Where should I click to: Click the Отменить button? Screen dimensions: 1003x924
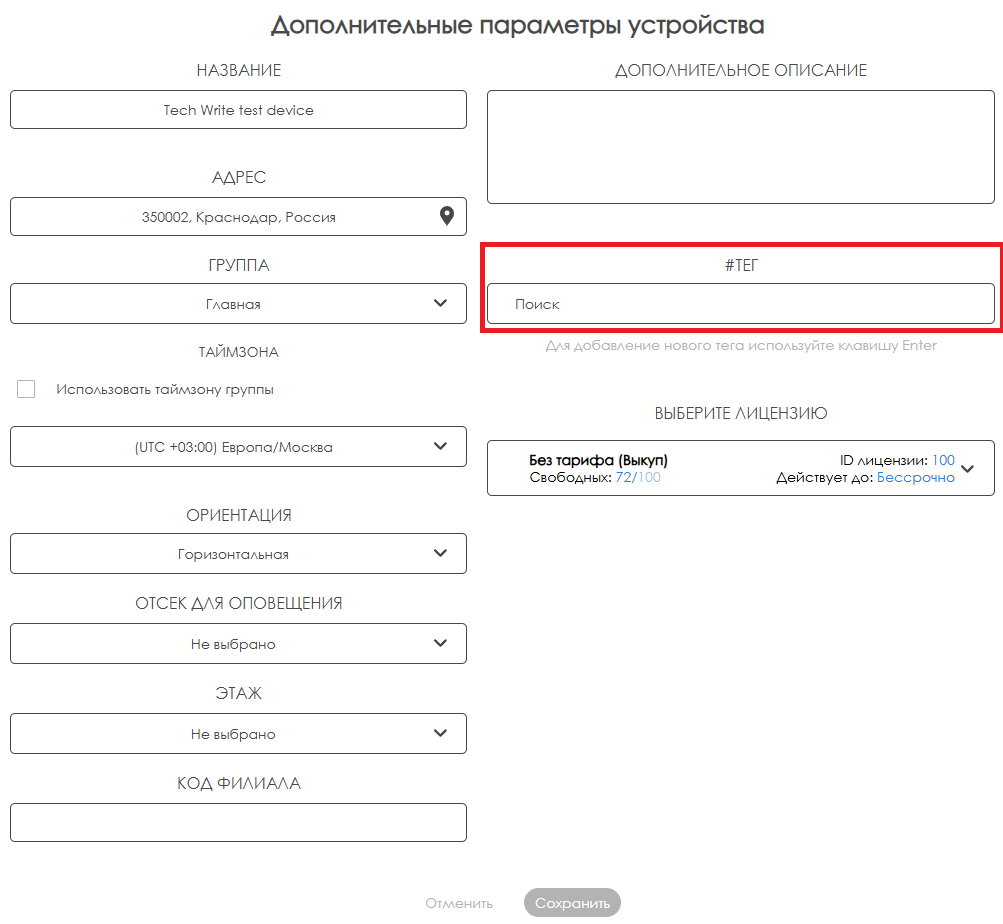point(459,903)
